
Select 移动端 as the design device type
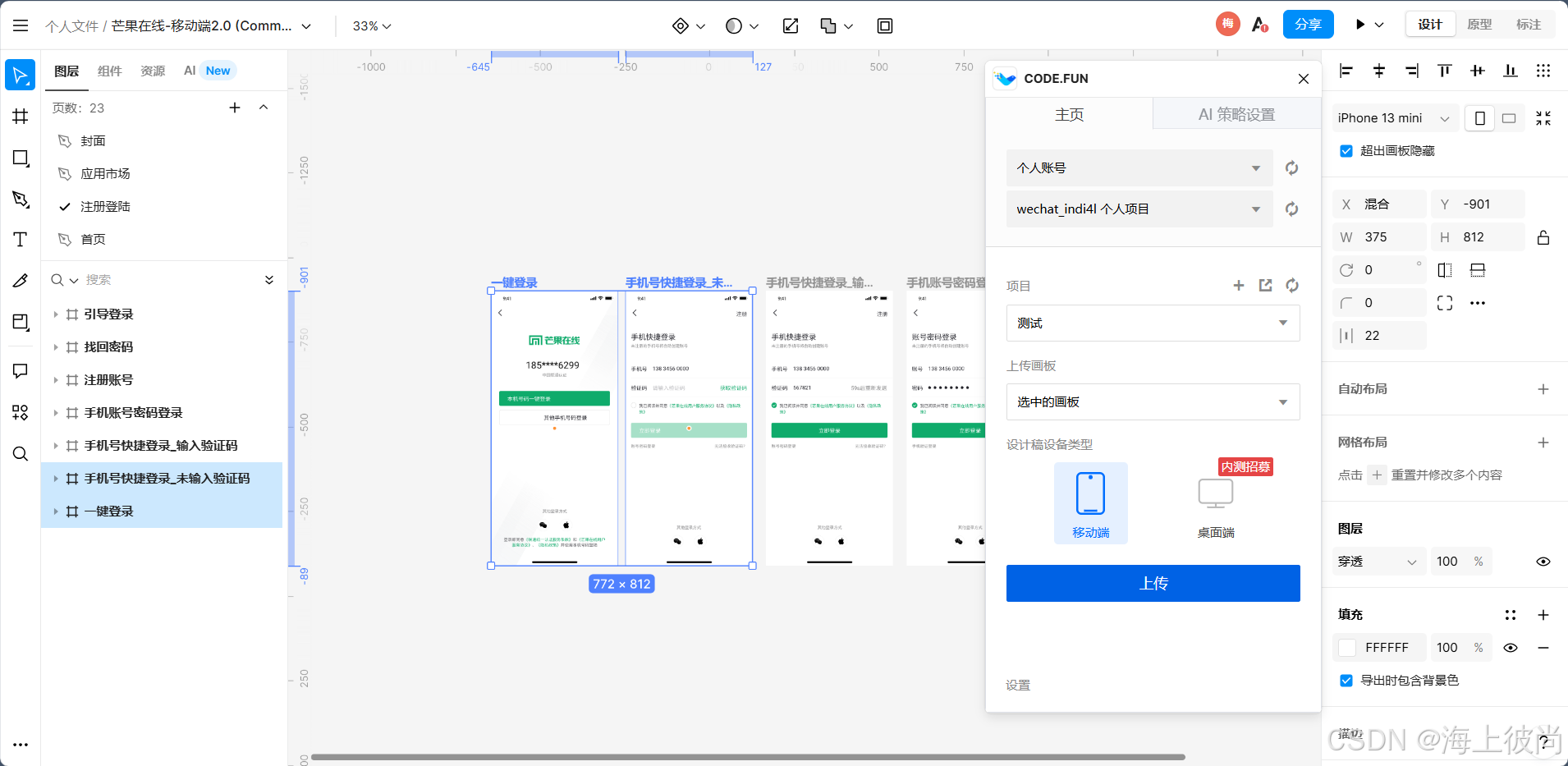pyautogui.click(x=1090, y=502)
